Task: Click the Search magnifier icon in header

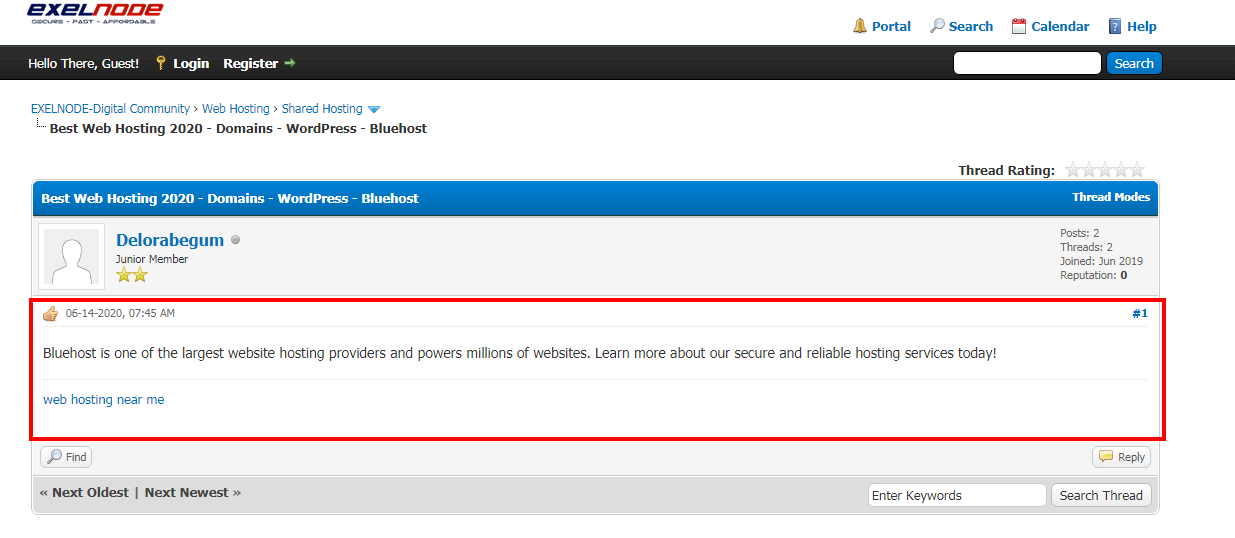Action: coord(937,26)
